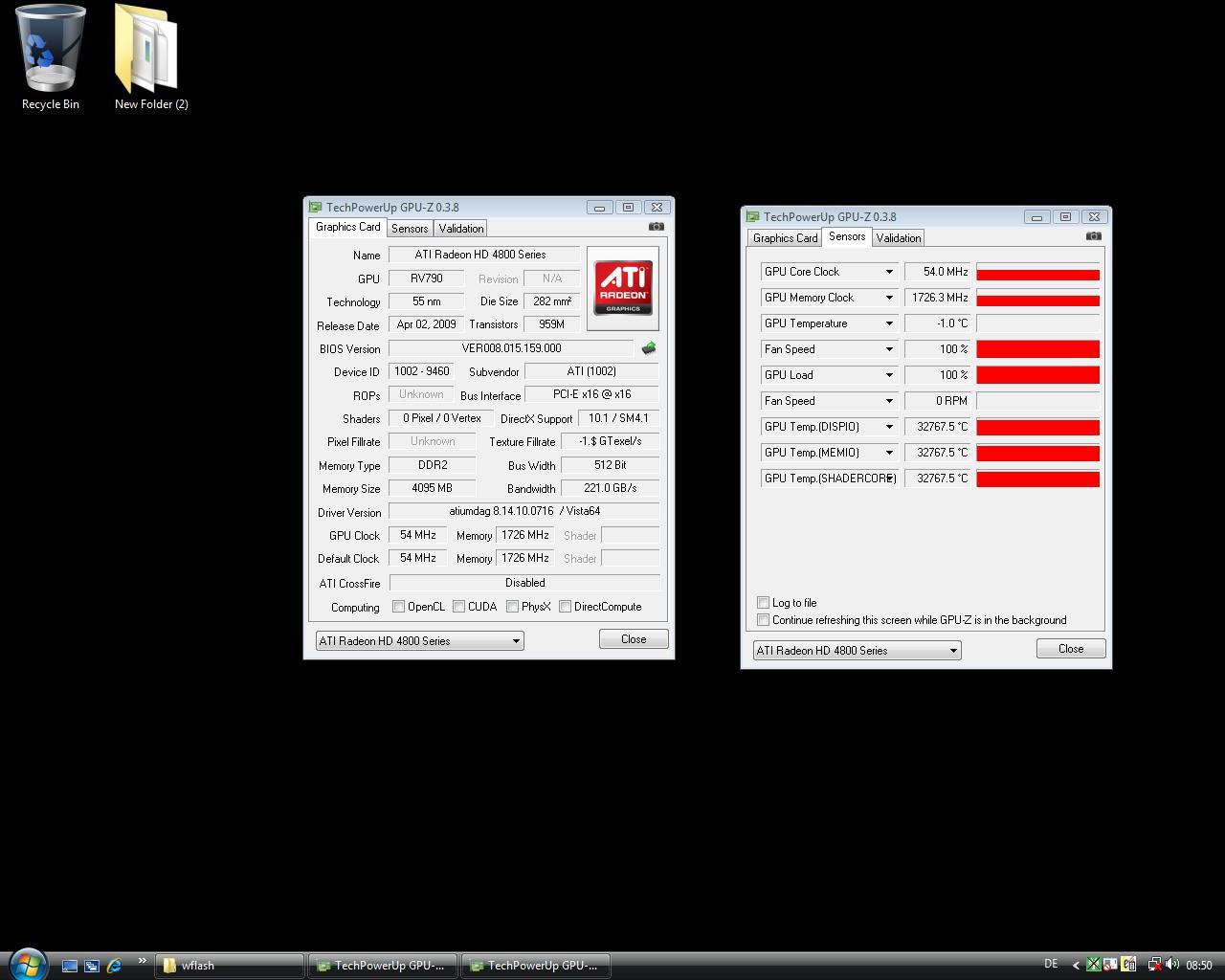The width and height of the screenshot is (1225, 980).
Task: Click the 32767.5 °C DISPIO reading
Action: tap(938, 427)
